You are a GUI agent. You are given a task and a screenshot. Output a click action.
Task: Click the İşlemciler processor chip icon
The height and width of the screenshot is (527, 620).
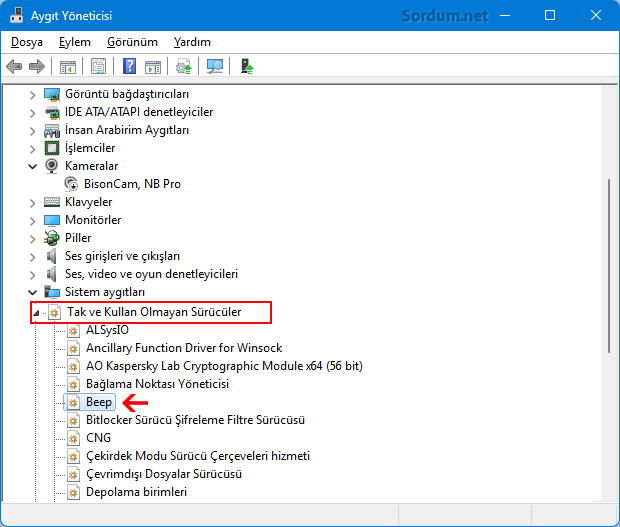pyautogui.click(x=52, y=148)
